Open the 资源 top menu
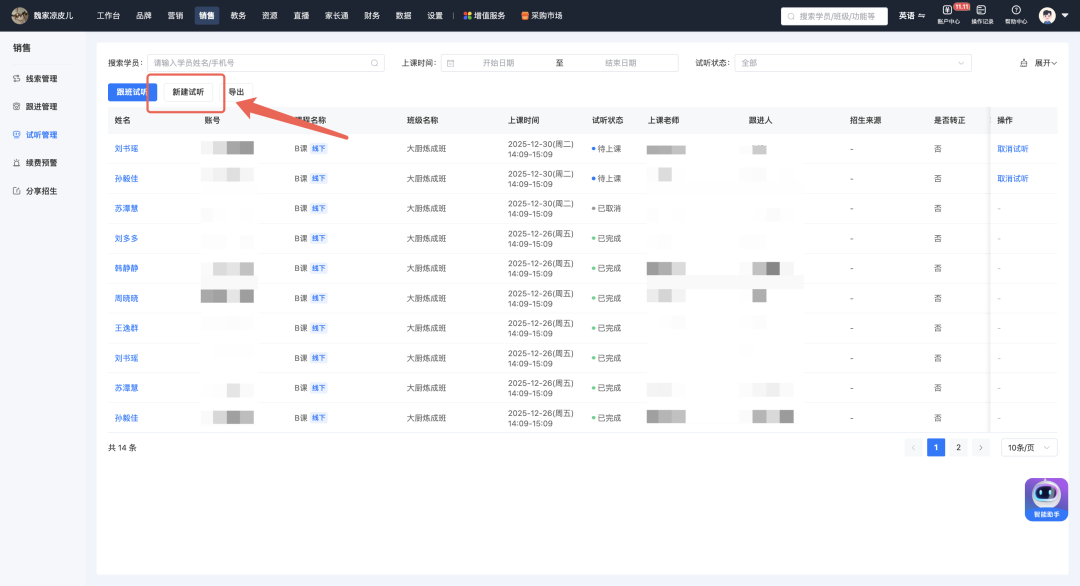This screenshot has height=586, width=1080. coord(269,15)
